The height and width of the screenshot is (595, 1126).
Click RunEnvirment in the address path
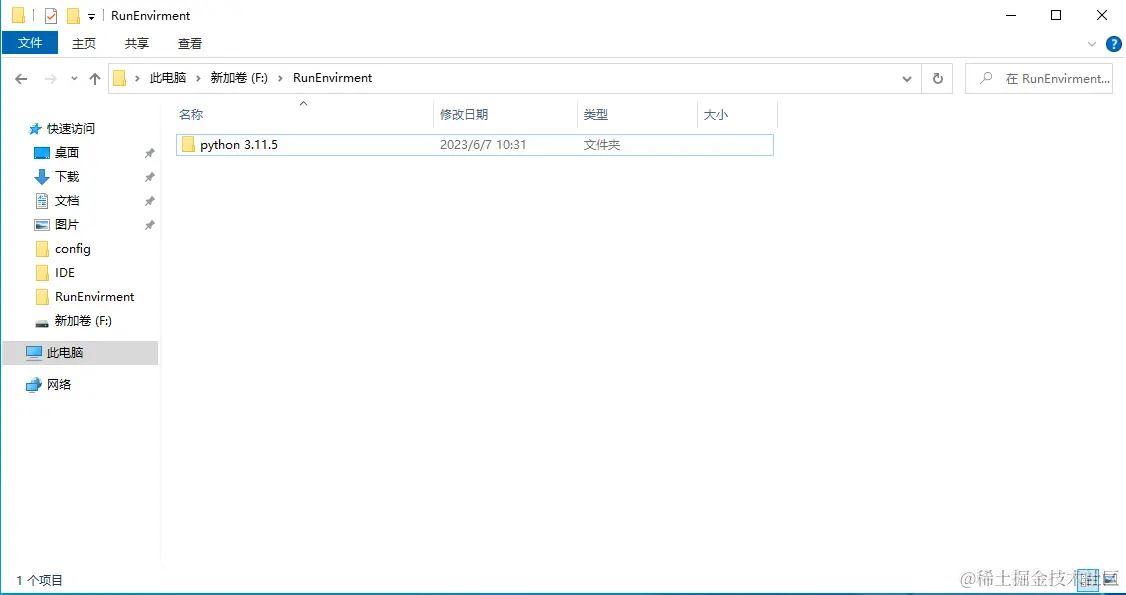pos(332,78)
